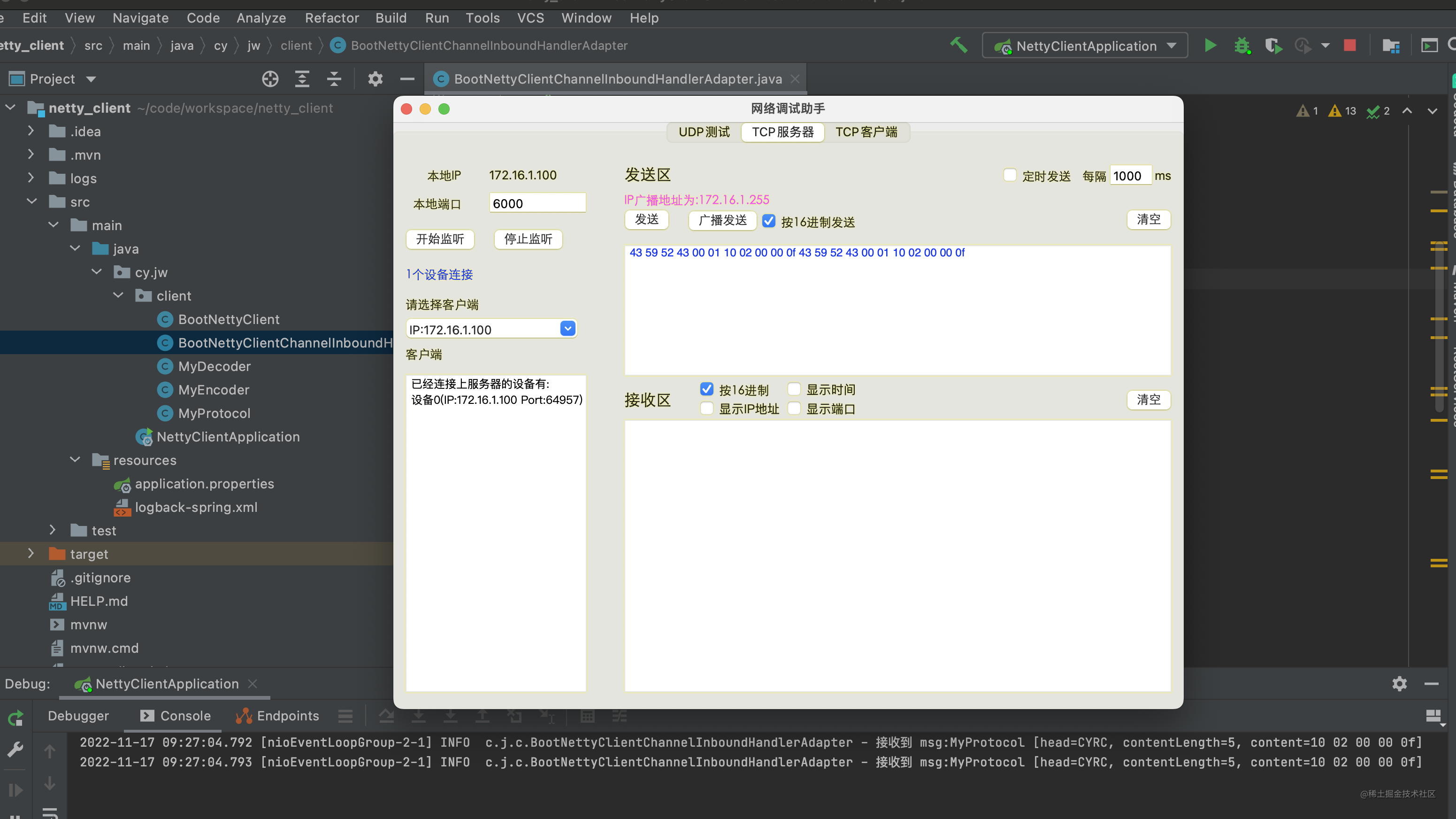The image size is (1456, 819).
Task: Switch to the Debugger tab
Action: point(78,716)
